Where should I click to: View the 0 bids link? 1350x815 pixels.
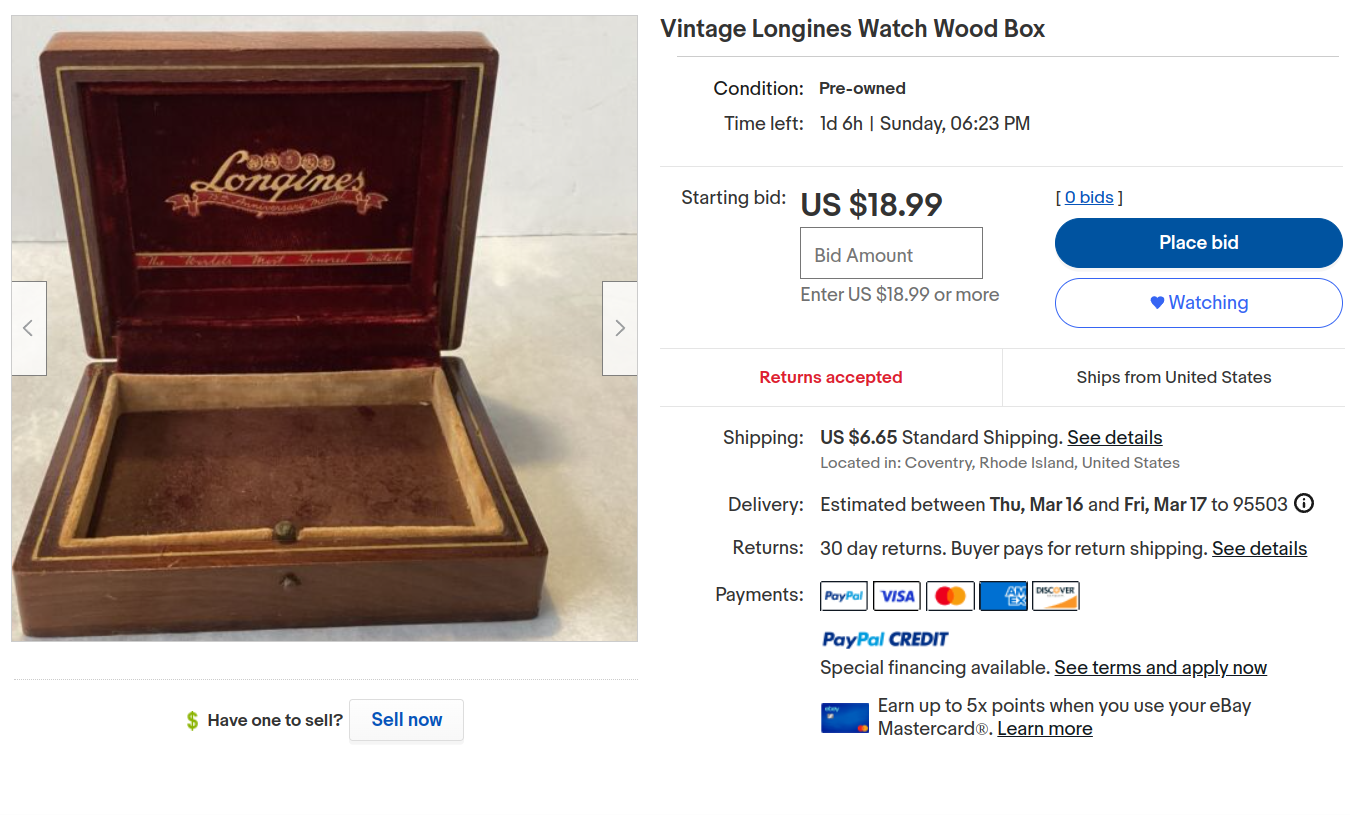click(x=1089, y=197)
